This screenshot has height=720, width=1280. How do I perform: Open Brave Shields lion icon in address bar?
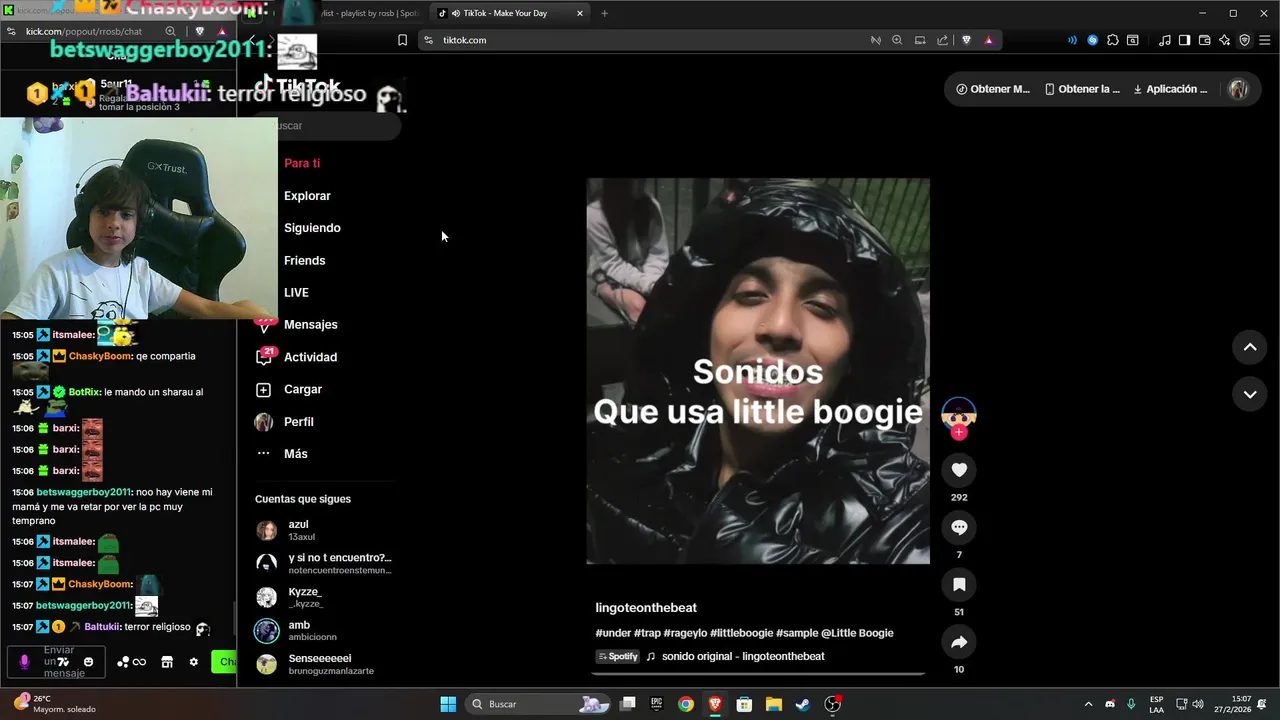[966, 40]
